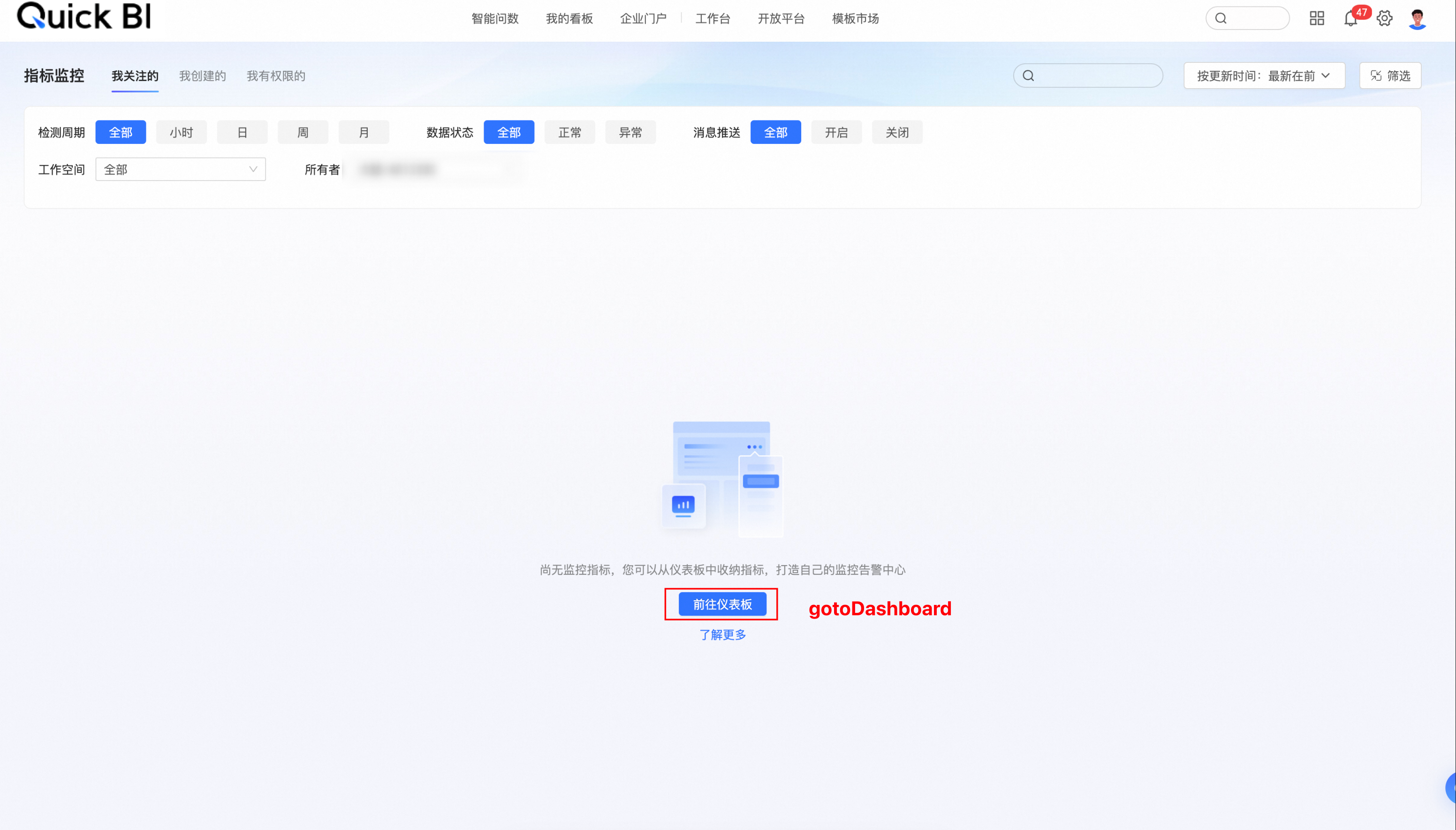Screen dimensions: 1456x830
Task: Click the 指标监控 page search field
Action: [x=1088, y=75]
